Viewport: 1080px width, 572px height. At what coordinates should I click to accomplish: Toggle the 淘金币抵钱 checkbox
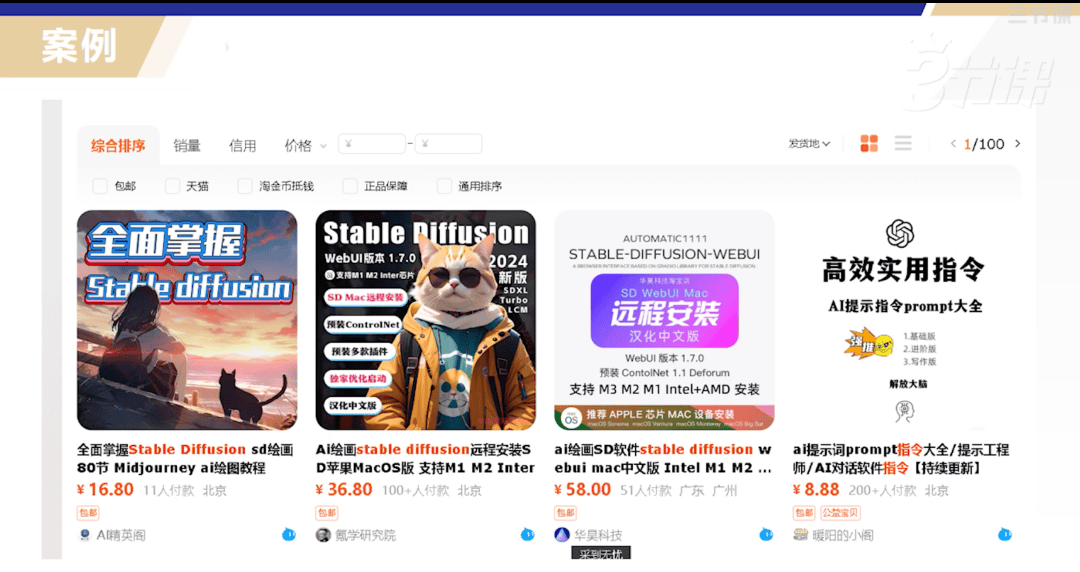pos(245,186)
